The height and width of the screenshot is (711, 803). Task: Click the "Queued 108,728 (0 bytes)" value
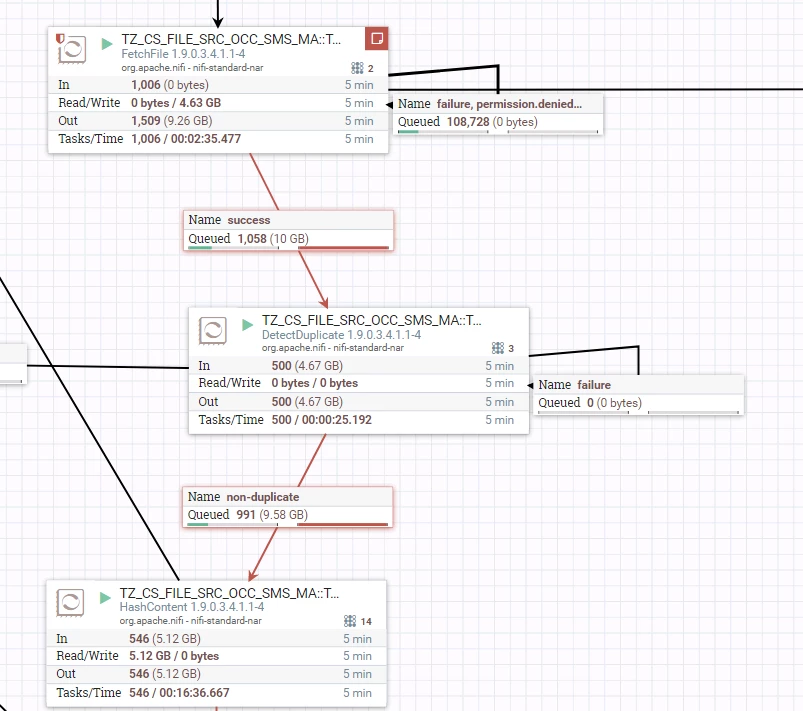point(492,122)
